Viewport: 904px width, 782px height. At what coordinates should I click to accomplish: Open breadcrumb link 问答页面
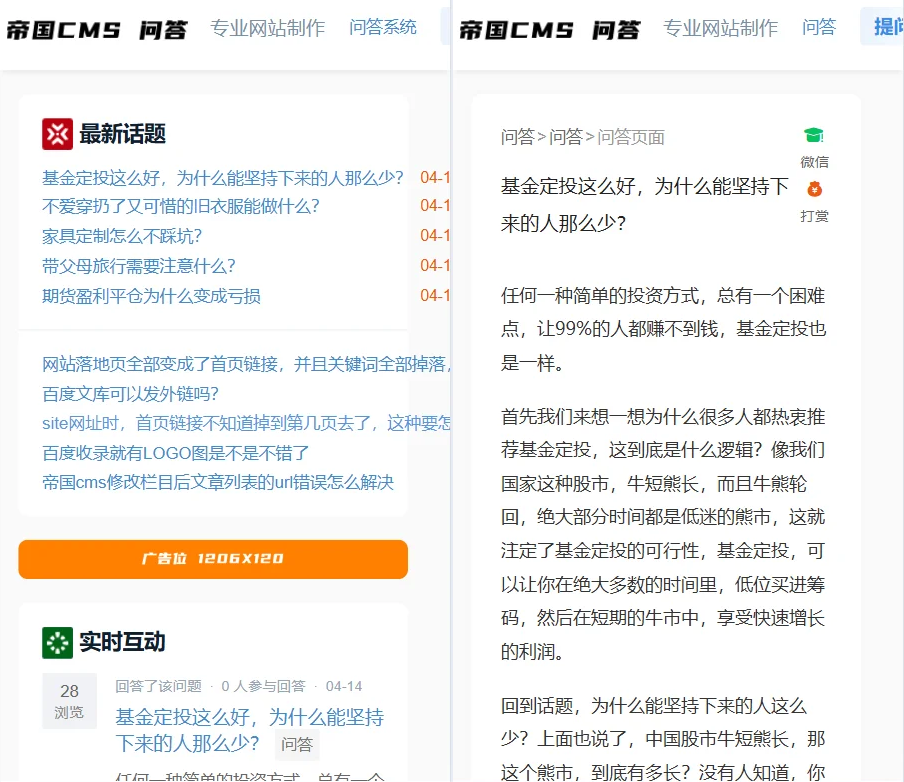tap(630, 137)
